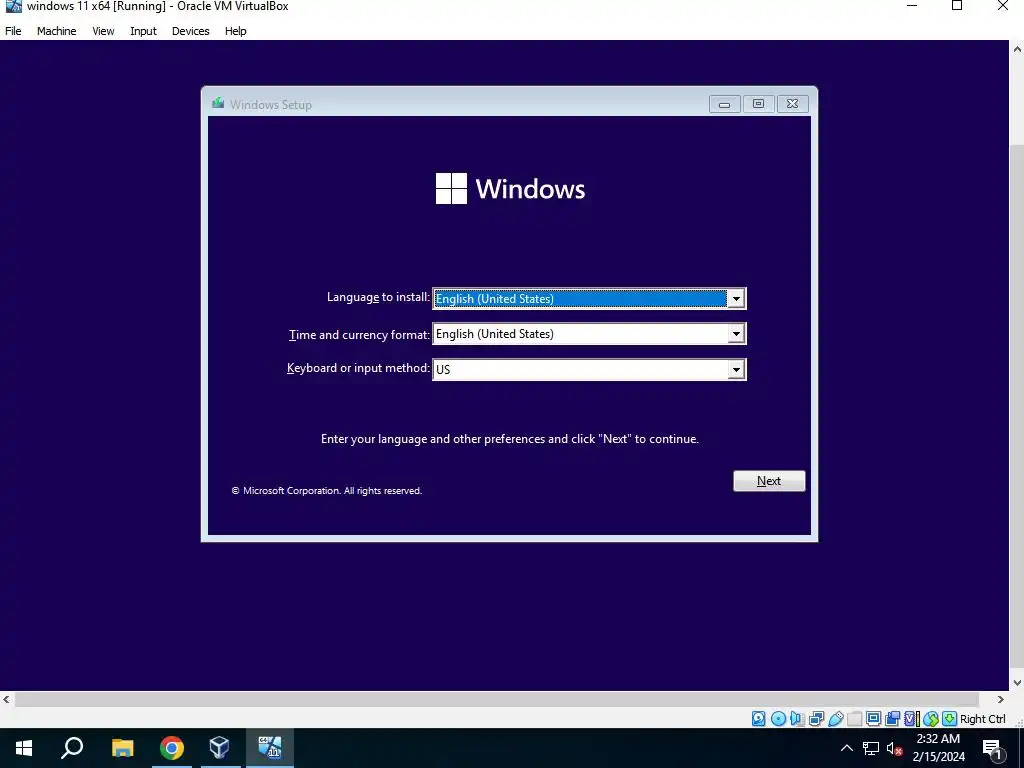Expand the Keyboard or input method dropdown
Viewport: 1024px width, 768px height.
[736, 370]
